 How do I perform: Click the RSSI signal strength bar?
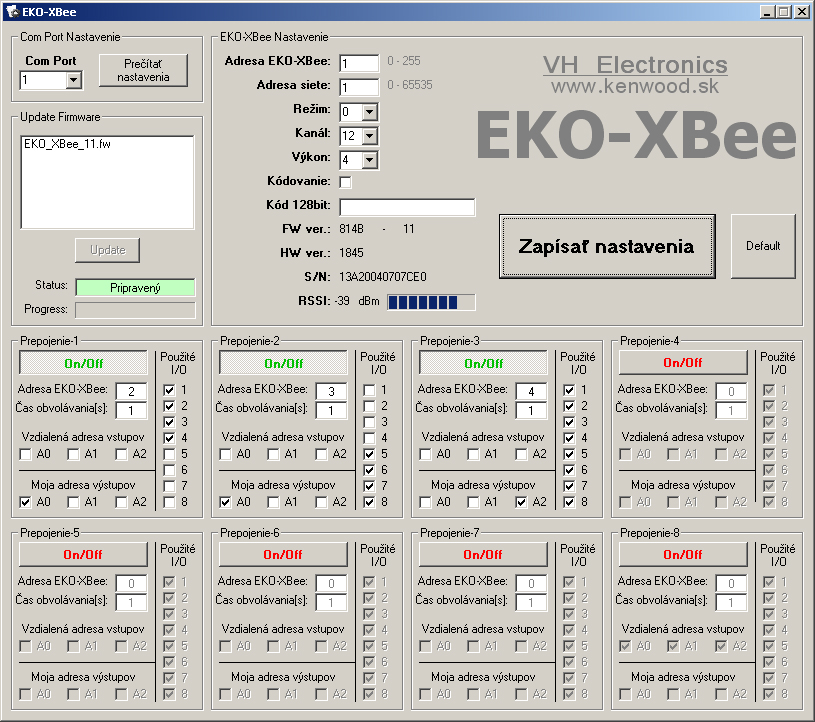[431, 302]
